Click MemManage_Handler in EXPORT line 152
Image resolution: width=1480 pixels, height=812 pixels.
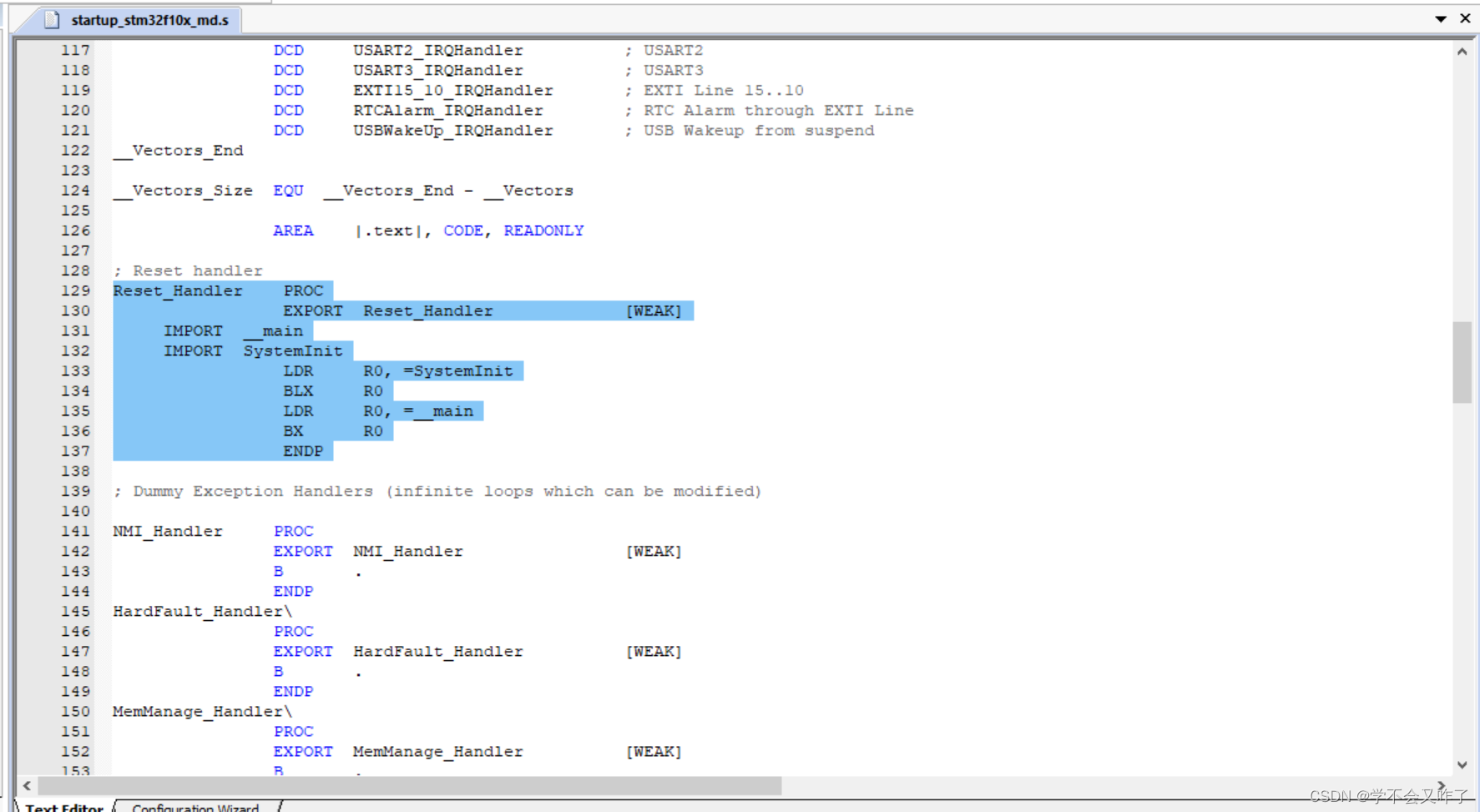[x=438, y=751]
